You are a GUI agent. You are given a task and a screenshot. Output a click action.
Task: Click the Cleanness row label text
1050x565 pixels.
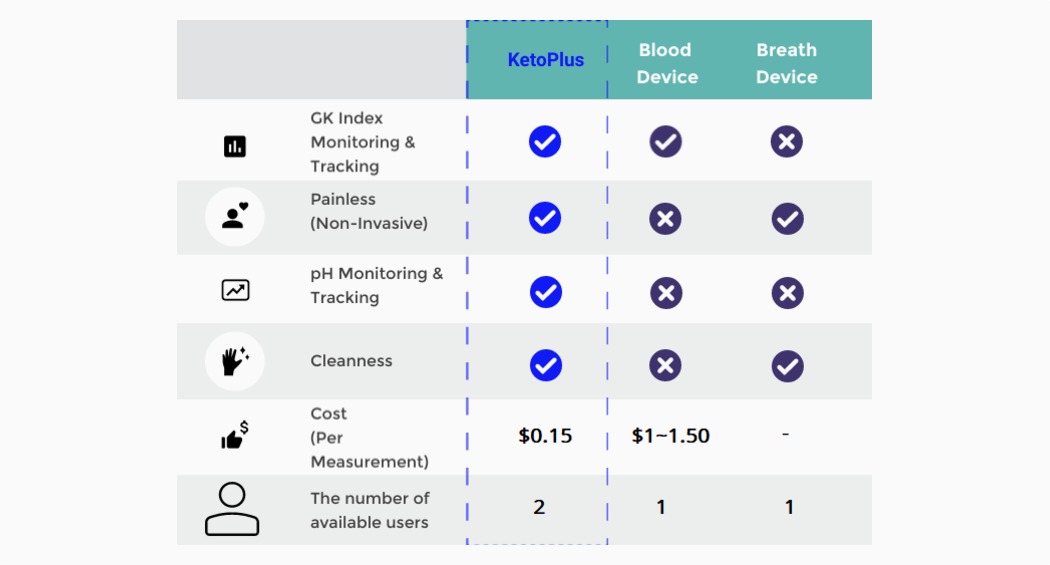[351, 361]
